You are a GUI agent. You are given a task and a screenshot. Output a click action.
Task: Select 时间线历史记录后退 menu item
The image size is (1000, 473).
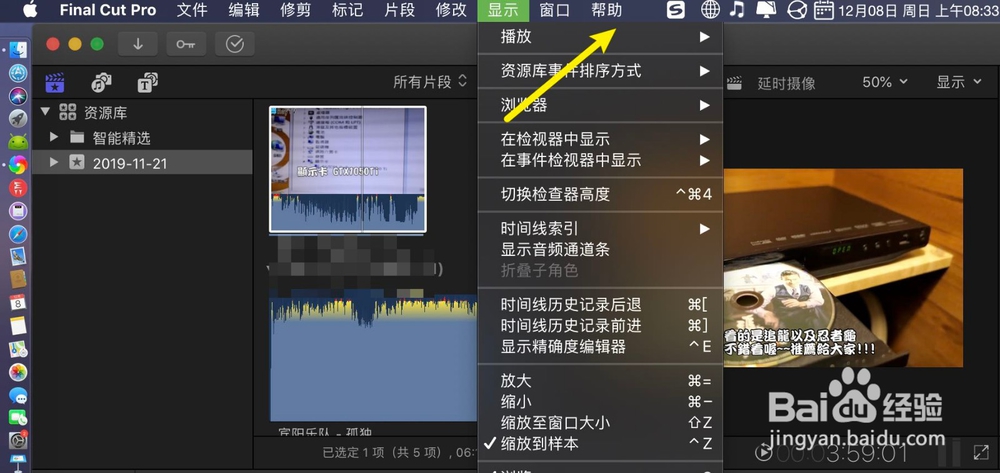[x=600, y=305]
